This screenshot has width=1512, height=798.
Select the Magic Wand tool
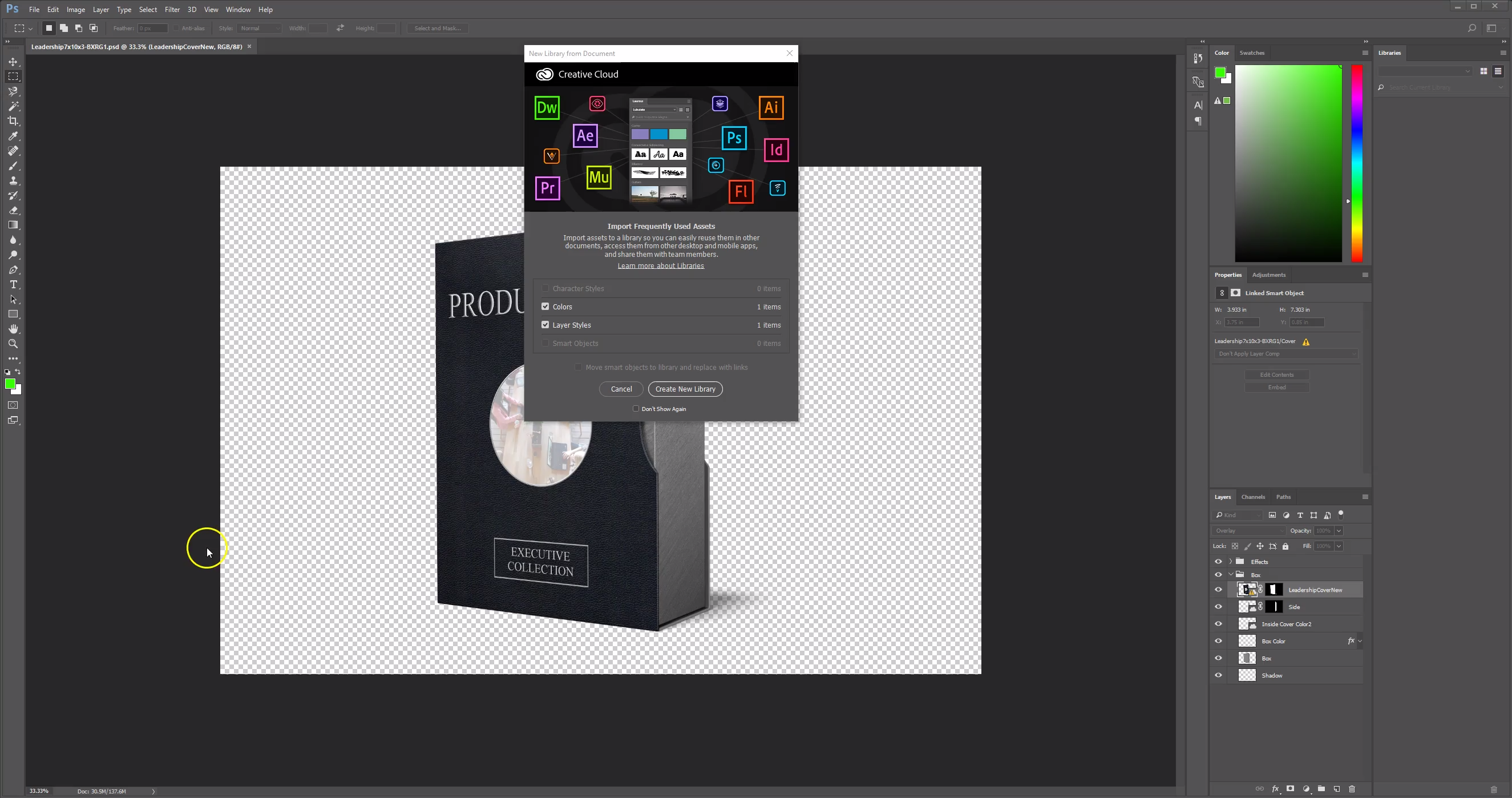click(x=13, y=106)
